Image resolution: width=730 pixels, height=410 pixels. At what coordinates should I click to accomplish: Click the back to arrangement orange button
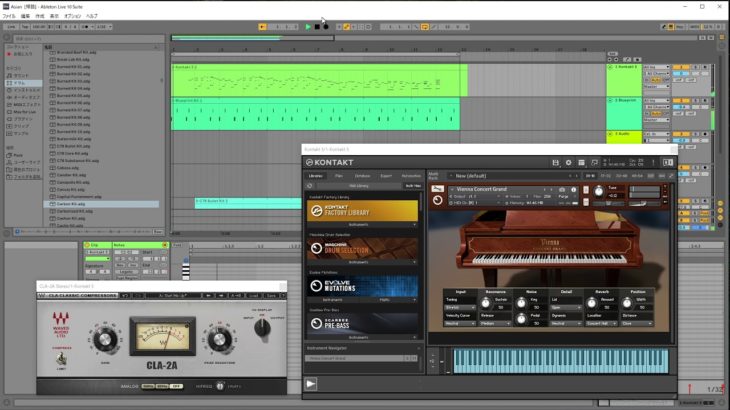click(x=263, y=27)
